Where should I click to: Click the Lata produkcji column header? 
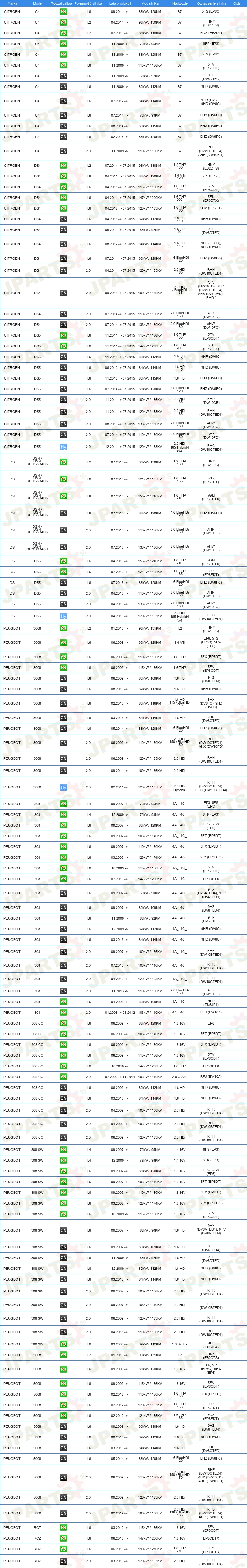click(x=119, y=3)
